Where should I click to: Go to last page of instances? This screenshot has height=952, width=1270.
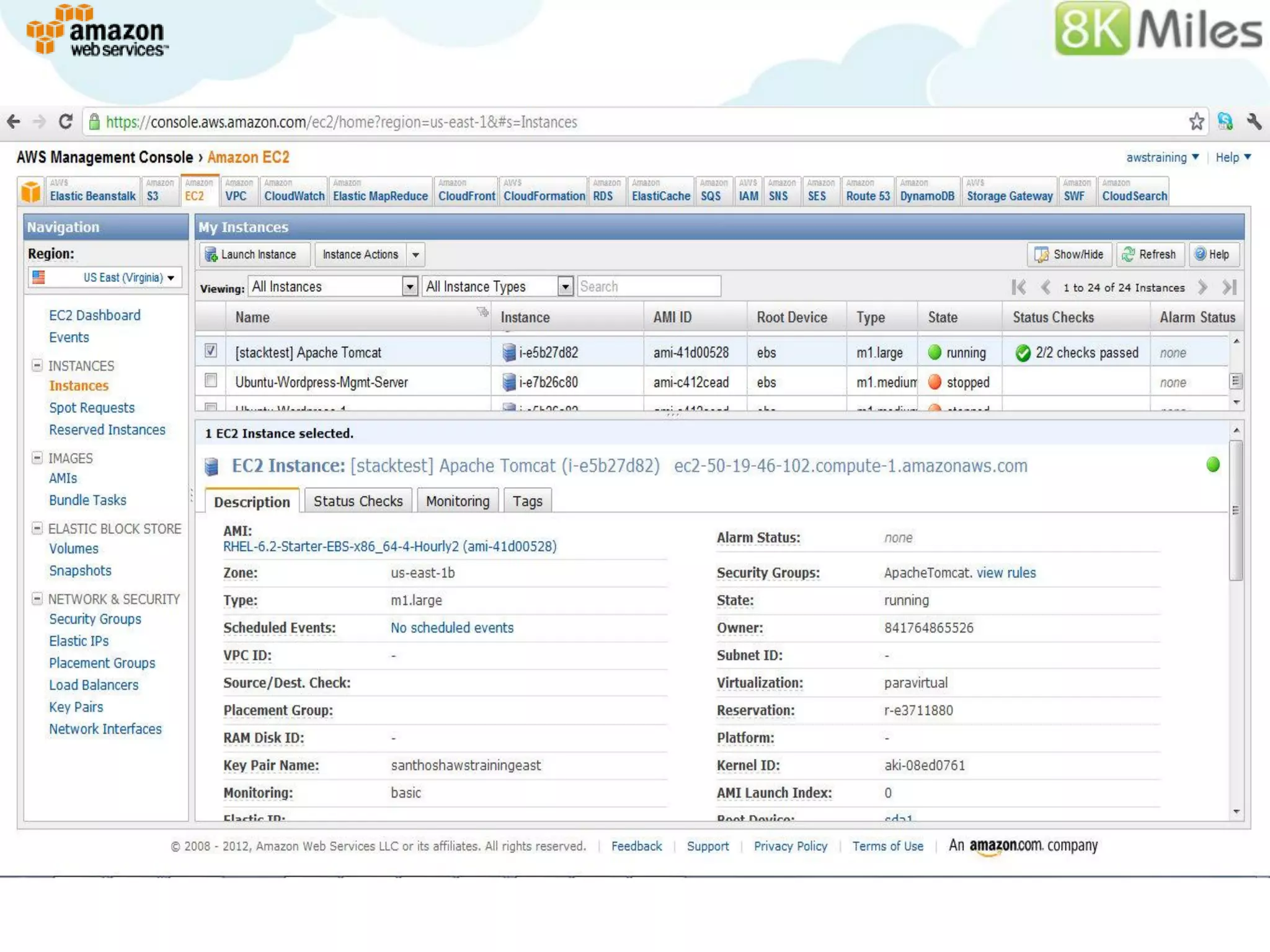point(1229,287)
